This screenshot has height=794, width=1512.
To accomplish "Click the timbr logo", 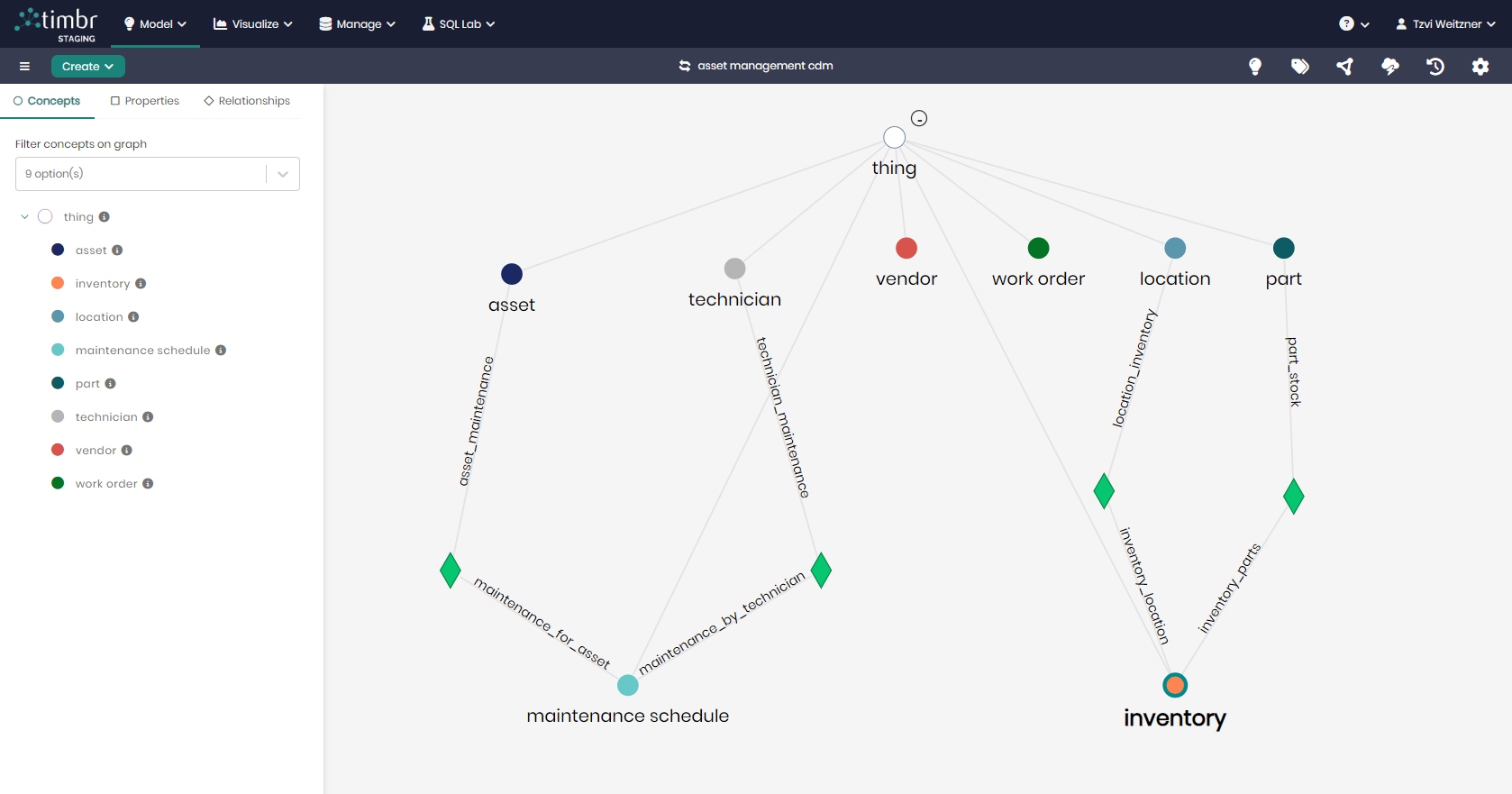I will [56, 24].
